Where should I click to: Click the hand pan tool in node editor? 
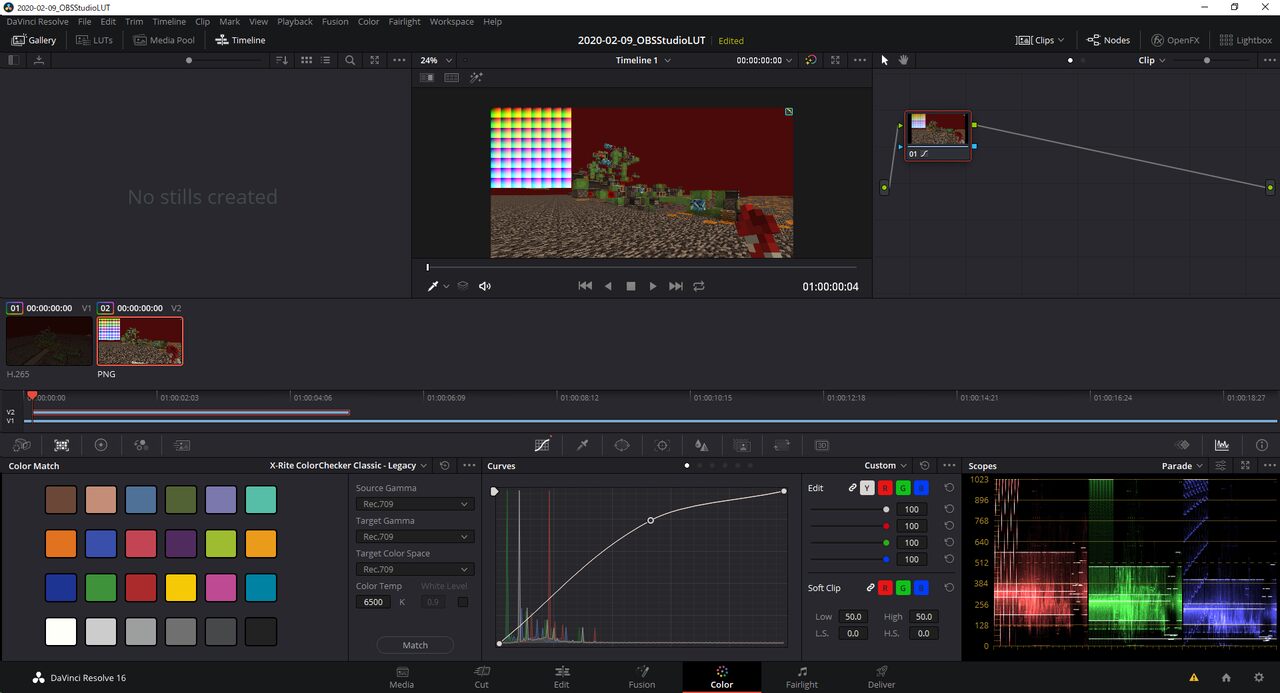[903, 60]
